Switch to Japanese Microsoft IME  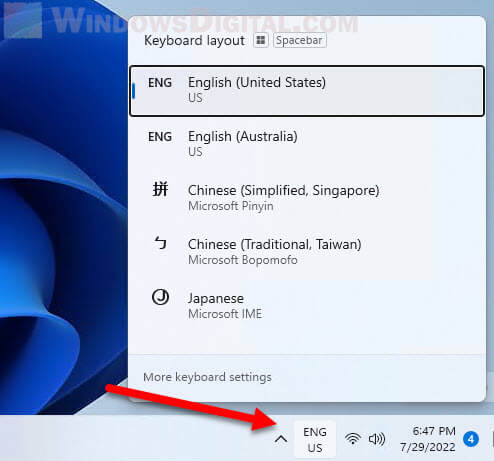click(307, 306)
